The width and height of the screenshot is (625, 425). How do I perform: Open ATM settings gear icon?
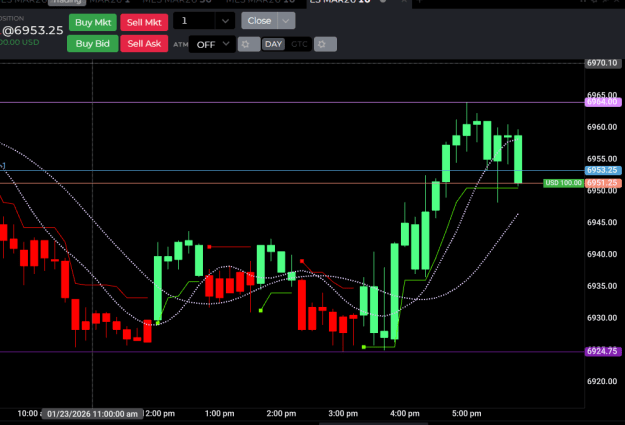tap(249, 44)
